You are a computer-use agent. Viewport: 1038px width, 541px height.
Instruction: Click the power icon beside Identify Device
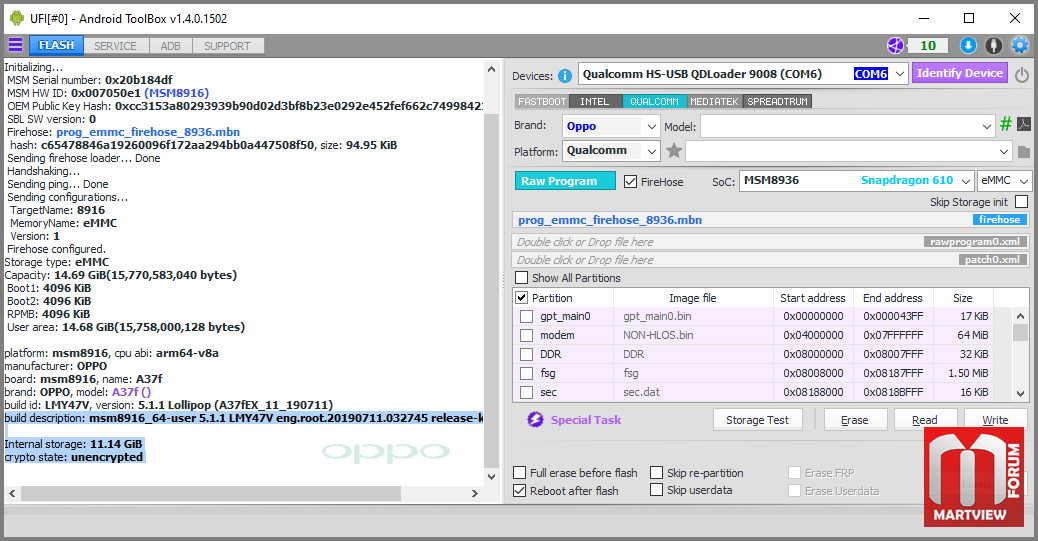coord(1021,75)
